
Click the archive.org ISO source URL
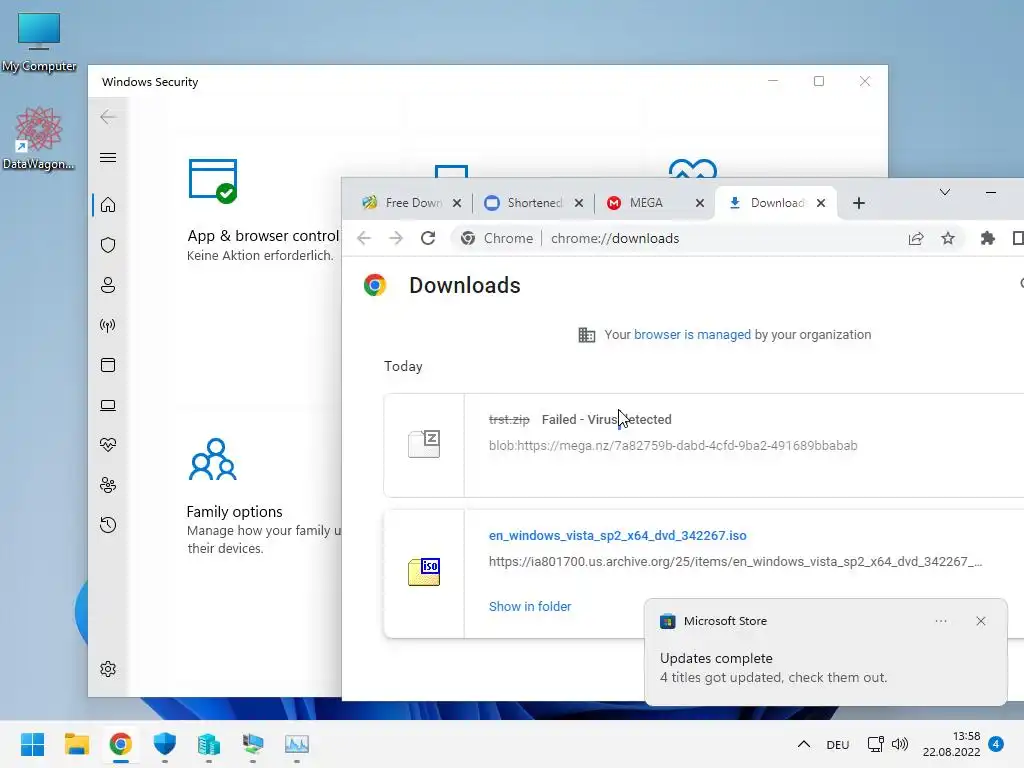tap(735, 562)
